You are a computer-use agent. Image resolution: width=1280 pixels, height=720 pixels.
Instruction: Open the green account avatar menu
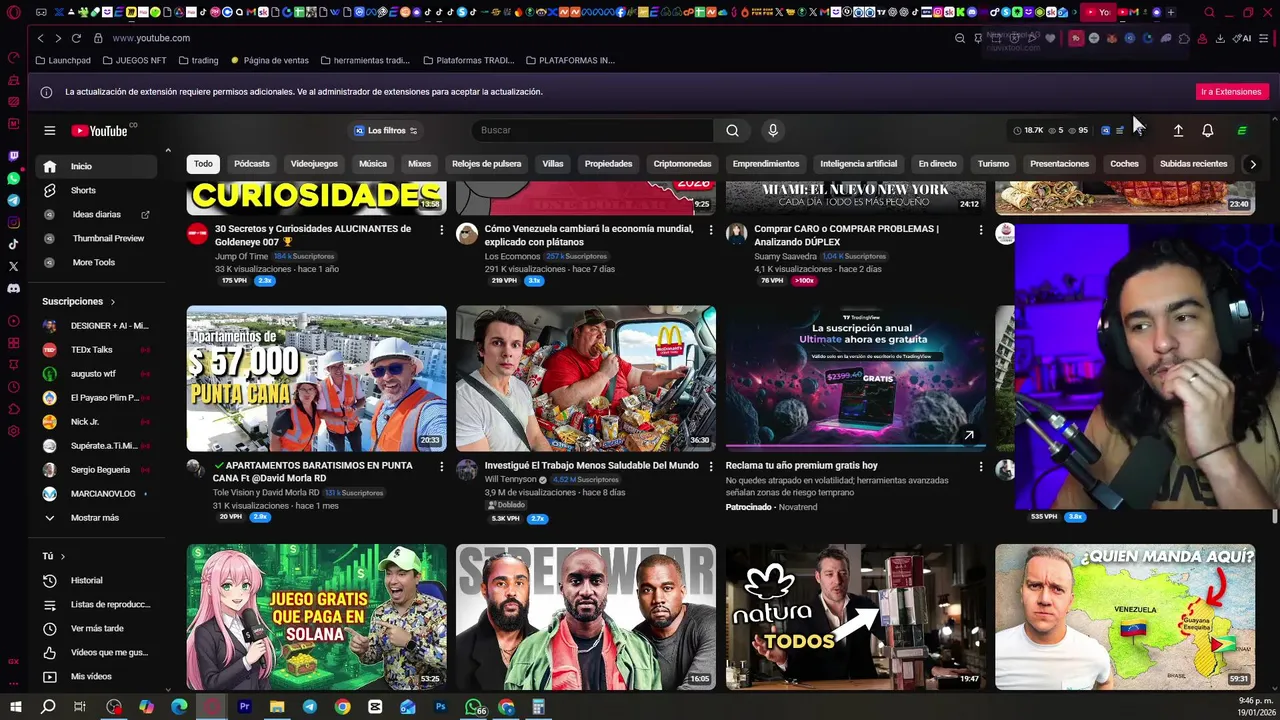[1241, 130]
